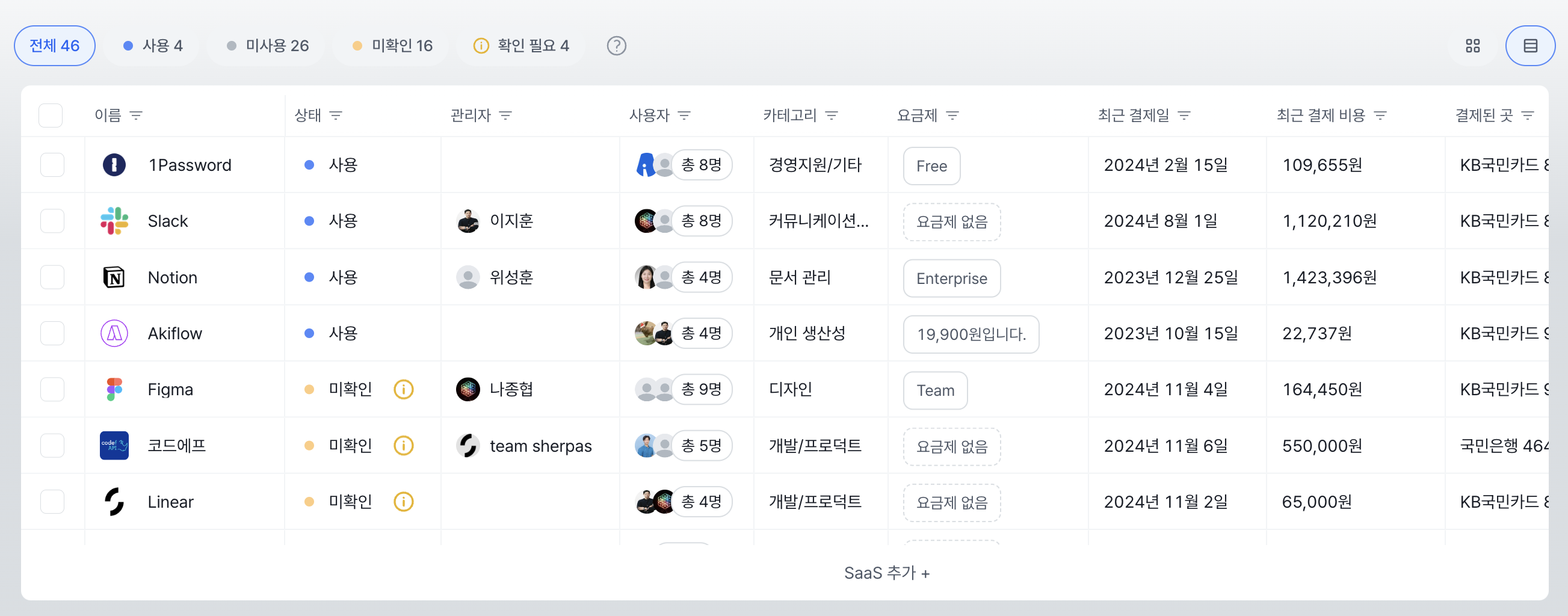
Task: Tick the checkbox for 1Password row
Action: click(52, 165)
